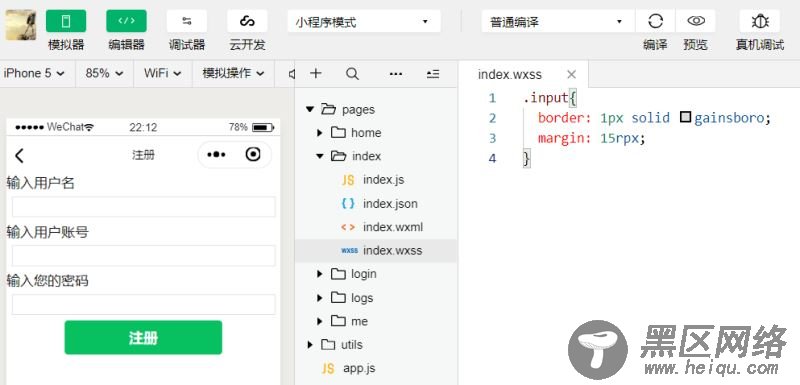Expand the login folder

tap(319, 274)
